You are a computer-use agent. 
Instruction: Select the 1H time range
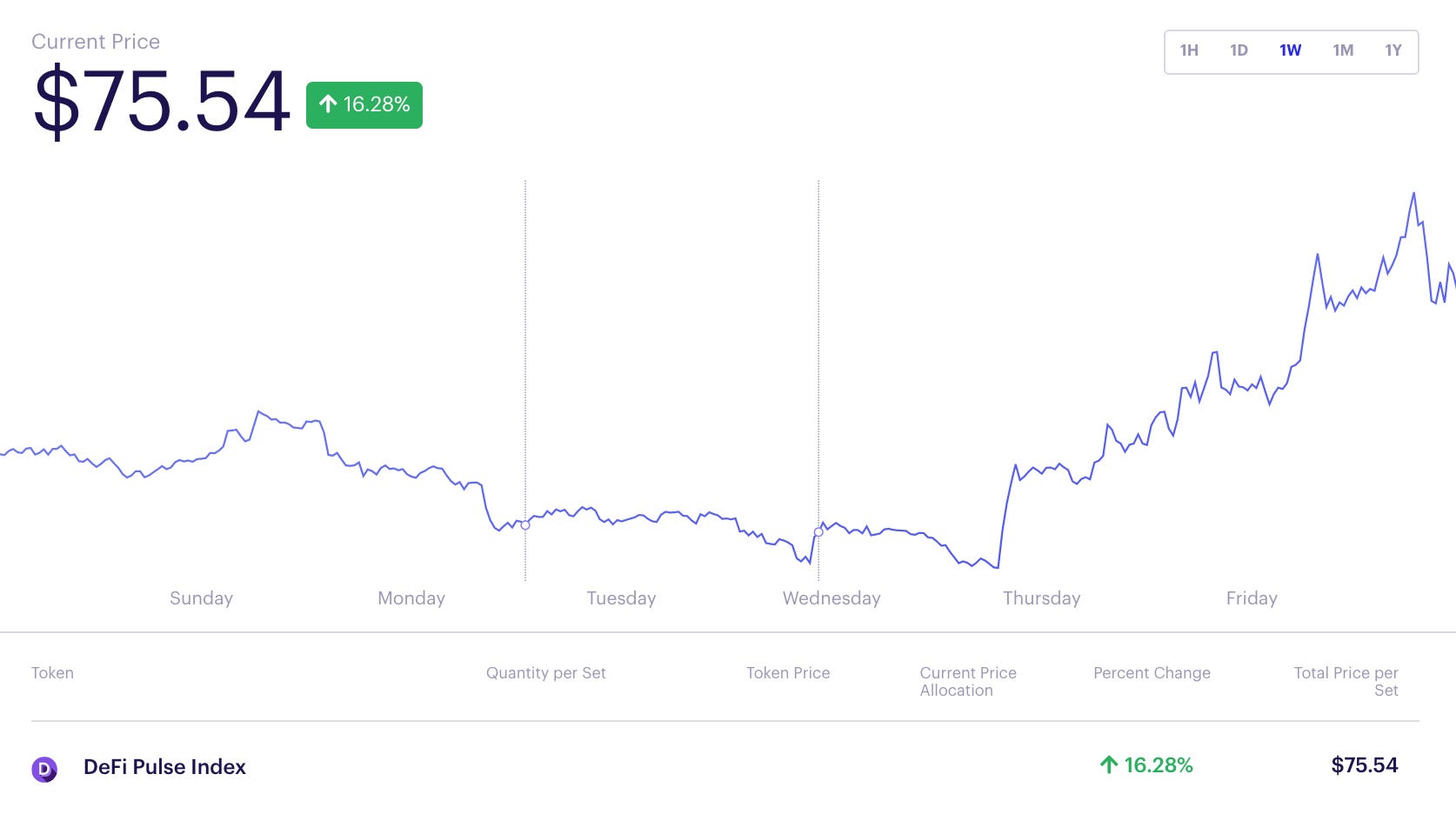(1188, 50)
